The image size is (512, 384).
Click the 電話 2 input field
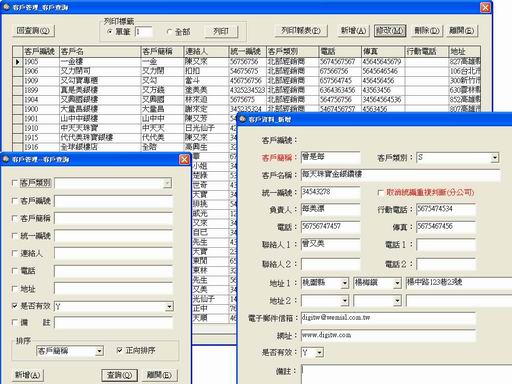tap(446, 264)
